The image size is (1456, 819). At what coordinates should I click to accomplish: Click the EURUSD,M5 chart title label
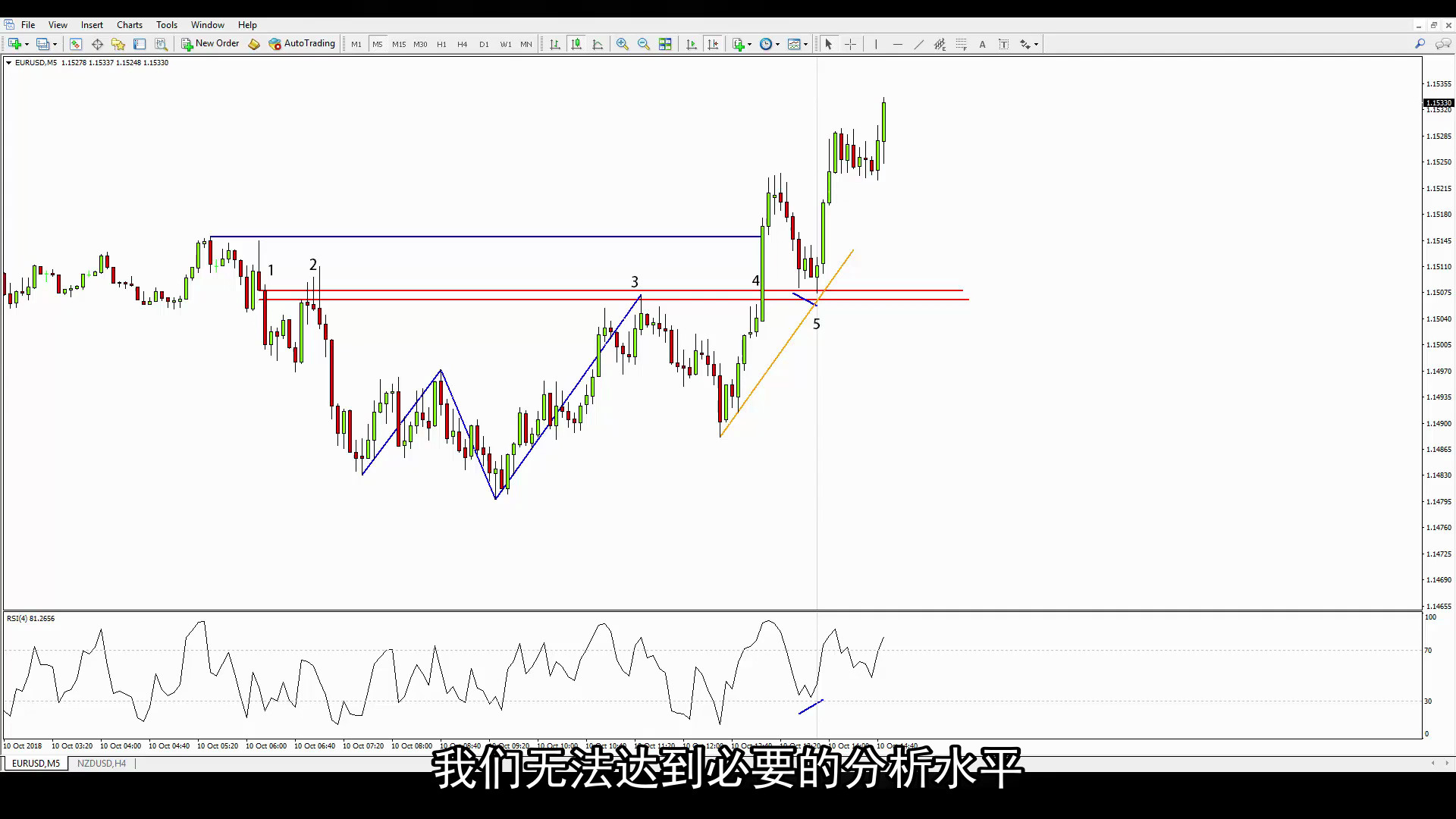(36, 62)
